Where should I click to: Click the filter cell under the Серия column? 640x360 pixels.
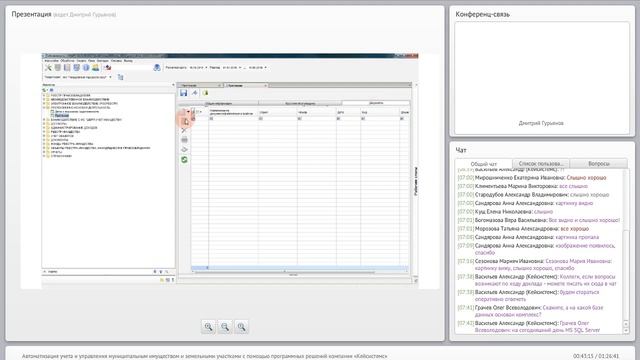[278, 118]
